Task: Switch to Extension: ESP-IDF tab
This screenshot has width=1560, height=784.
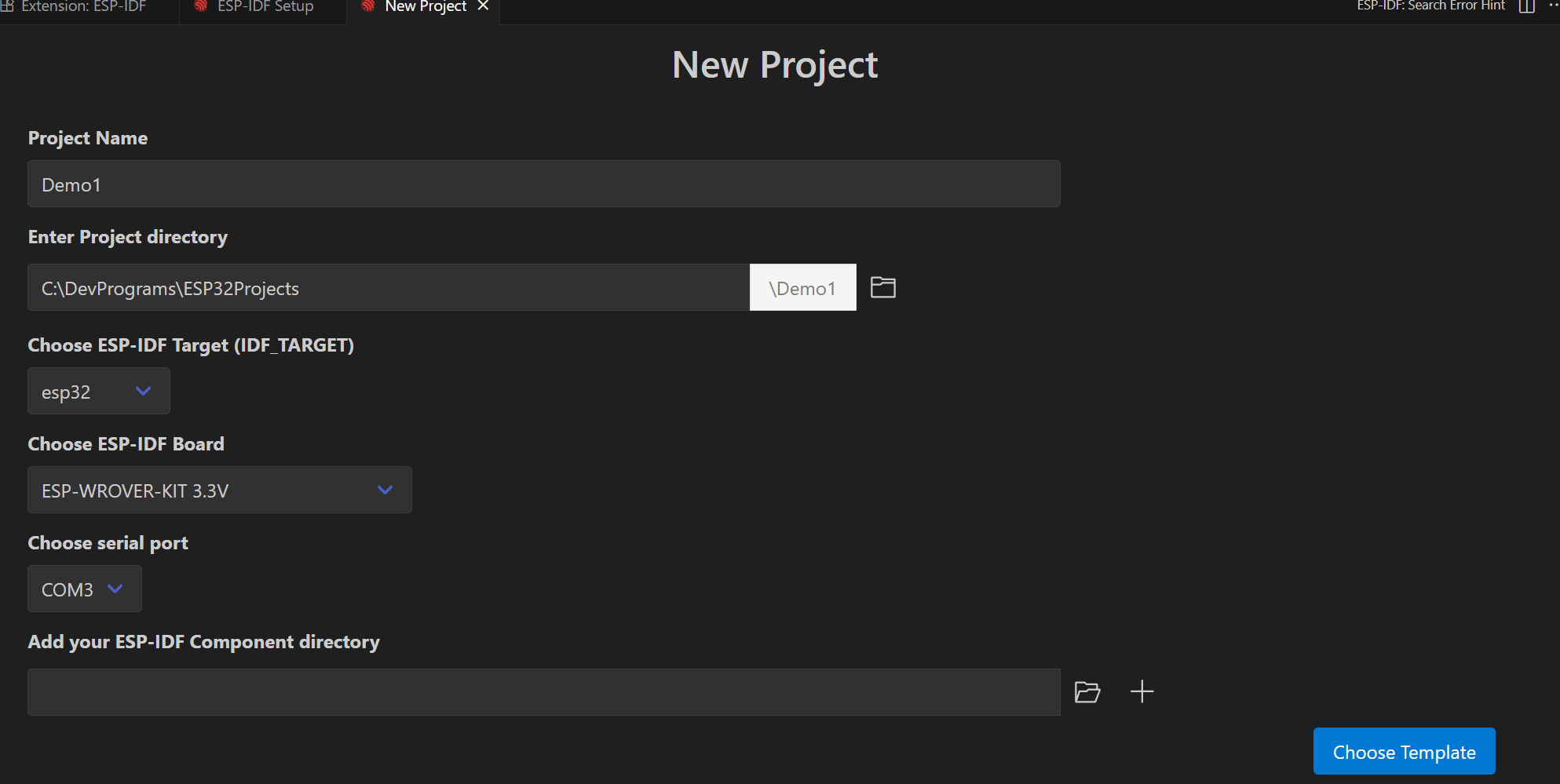Action: [83, 7]
